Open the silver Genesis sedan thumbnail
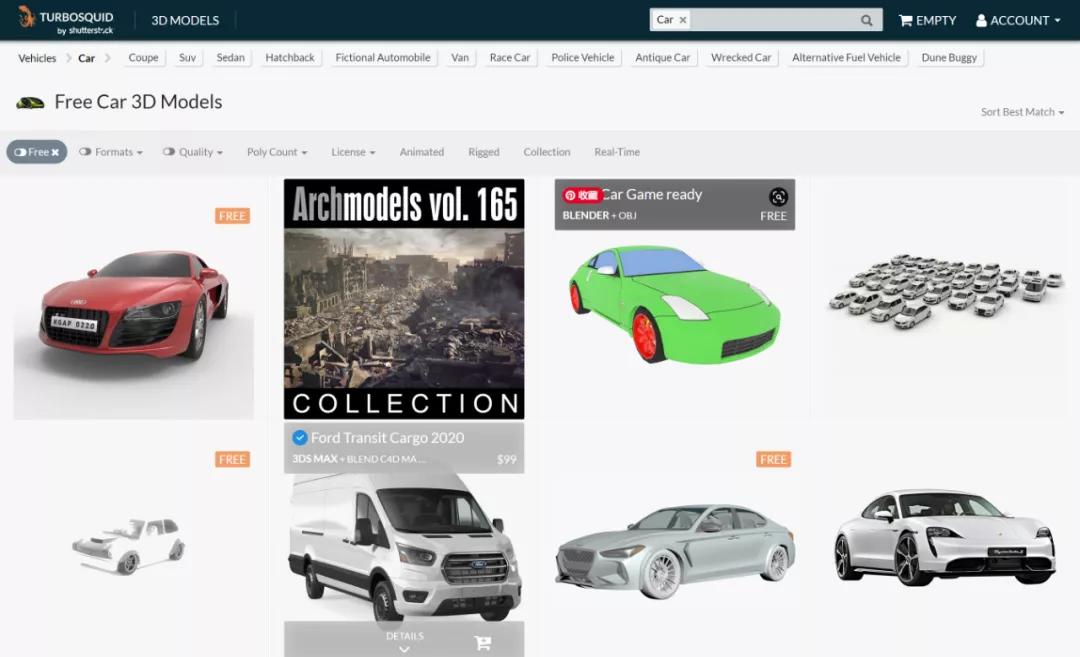 click(675, 551)
